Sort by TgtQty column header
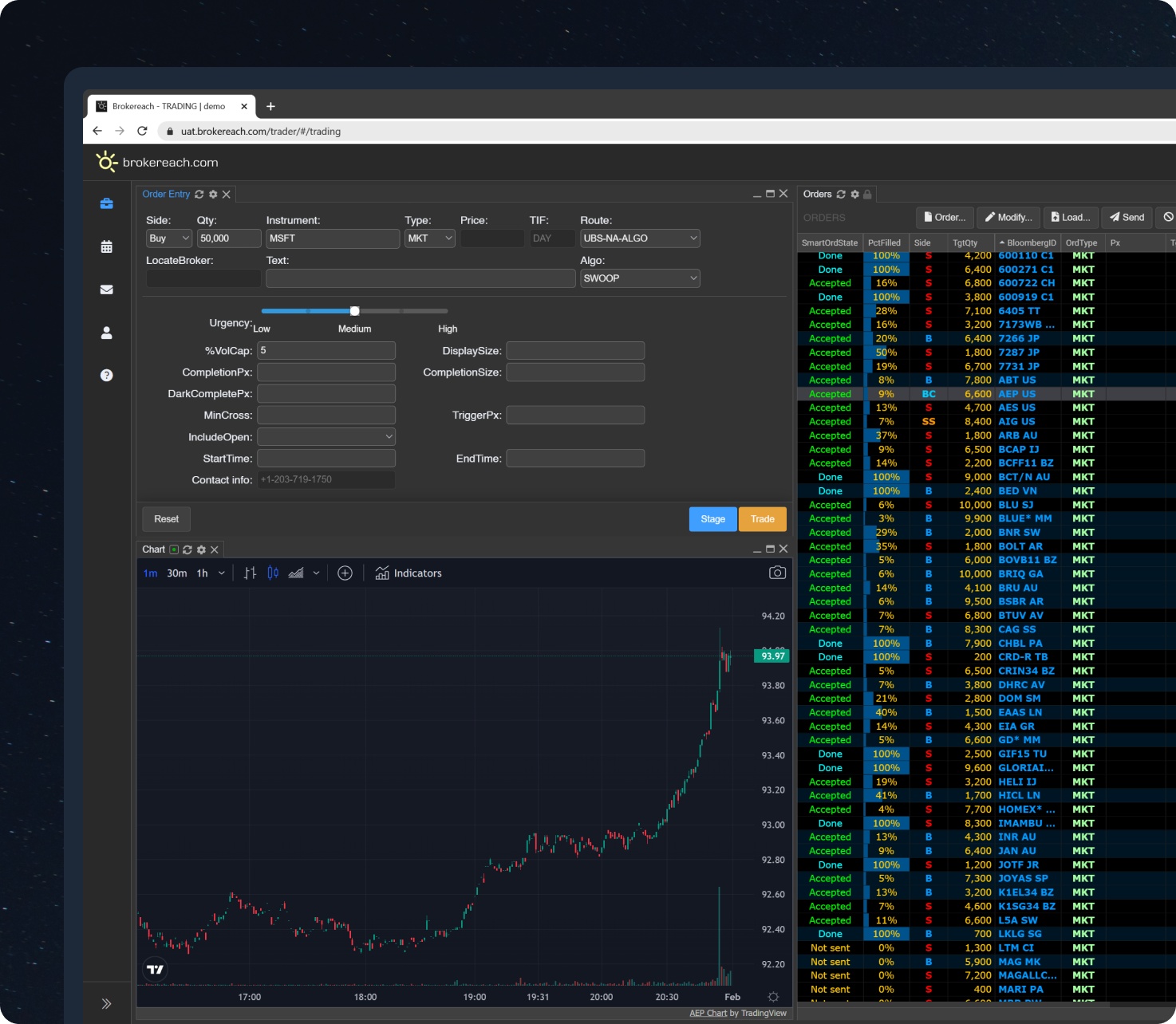Viewport: 1176px width, 1024px height. [x=965, y=243]
